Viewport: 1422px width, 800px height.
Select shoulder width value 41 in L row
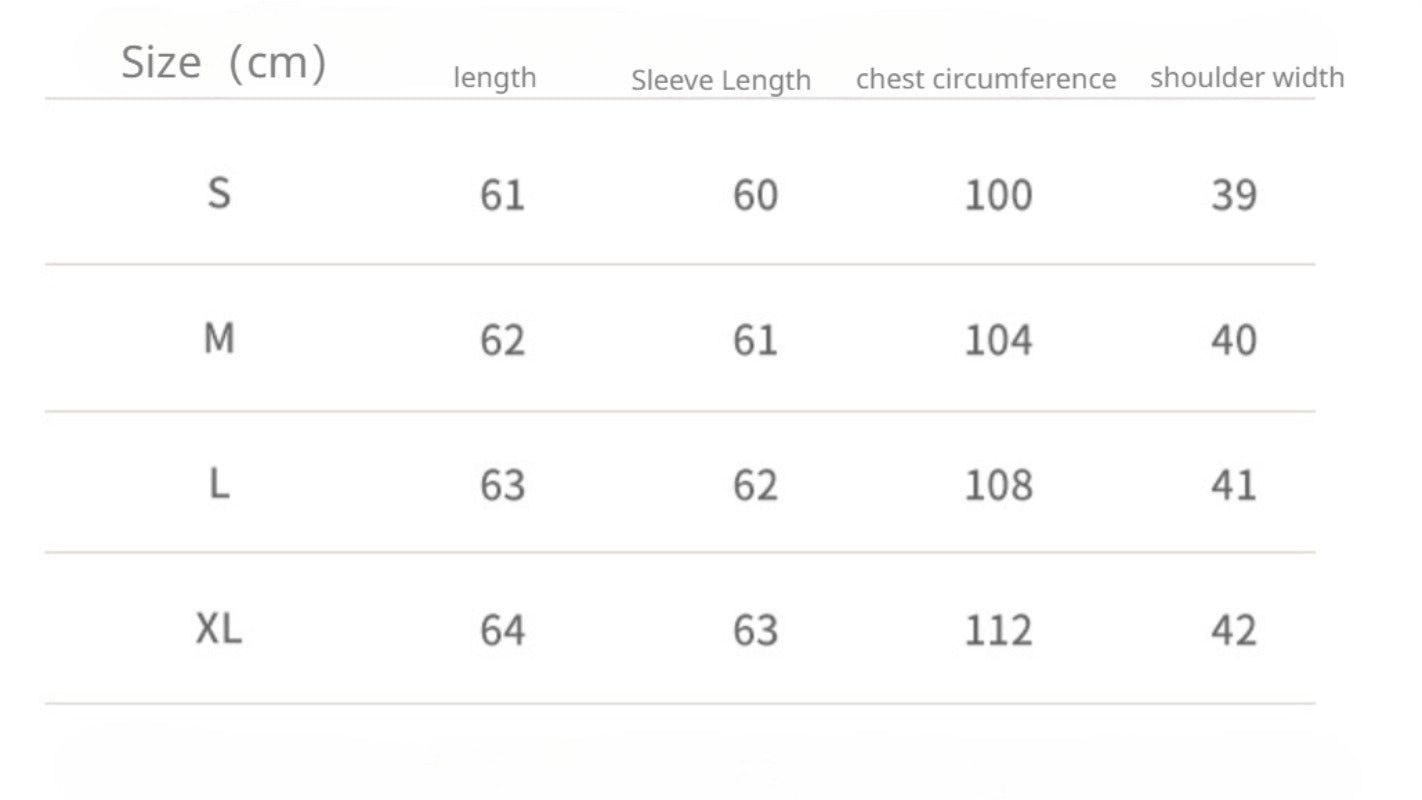[x=1233, y=486]
